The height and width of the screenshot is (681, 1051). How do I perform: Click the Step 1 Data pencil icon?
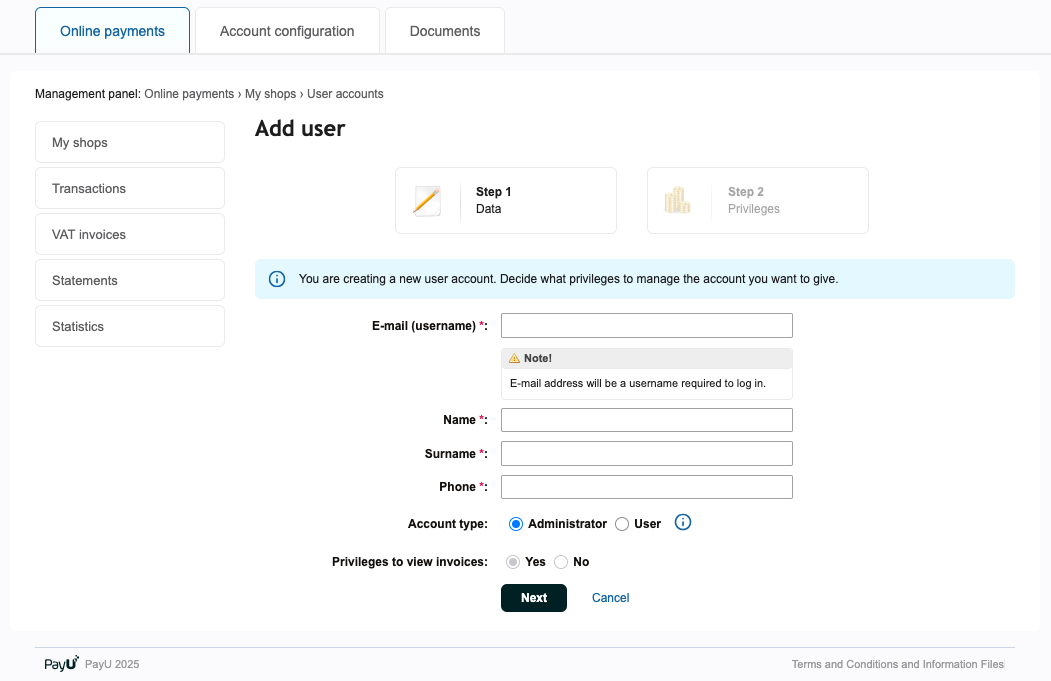point(426,199)
